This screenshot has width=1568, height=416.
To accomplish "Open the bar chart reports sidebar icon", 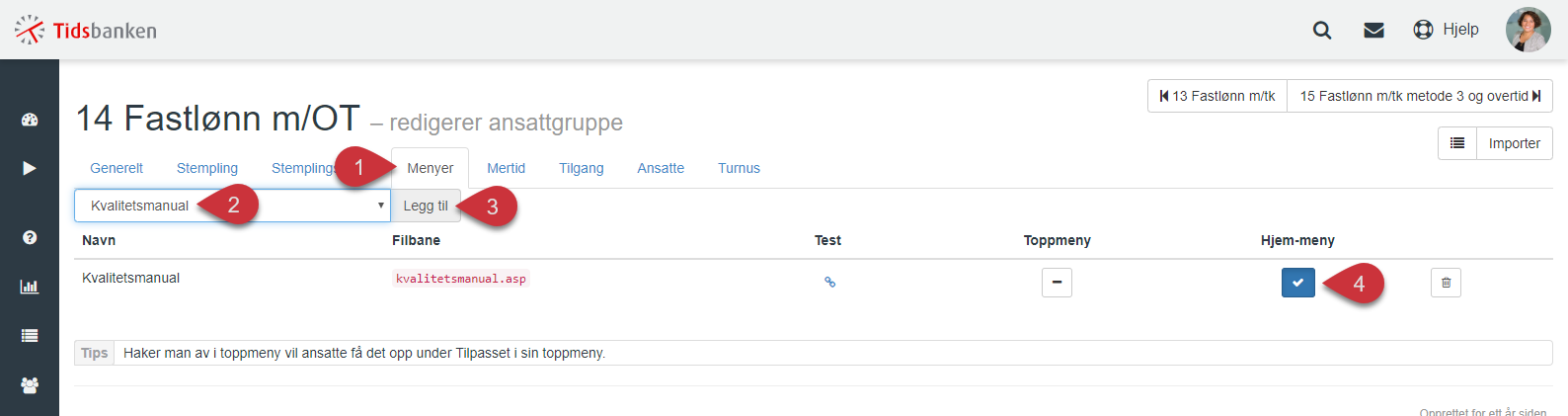I will coord(30,287).
